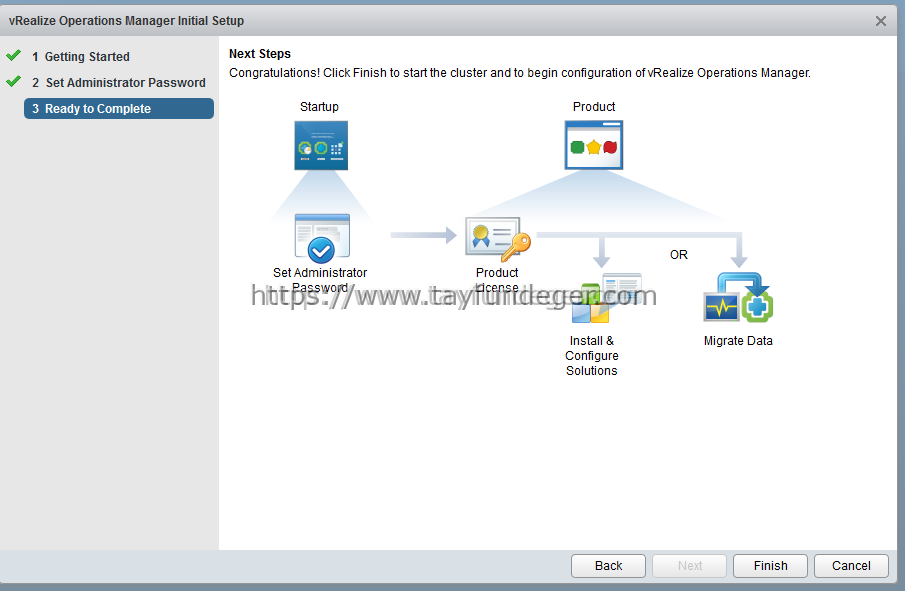
Task: Click the green checkmark beside Getting Started
Action: tap(14, 55)
